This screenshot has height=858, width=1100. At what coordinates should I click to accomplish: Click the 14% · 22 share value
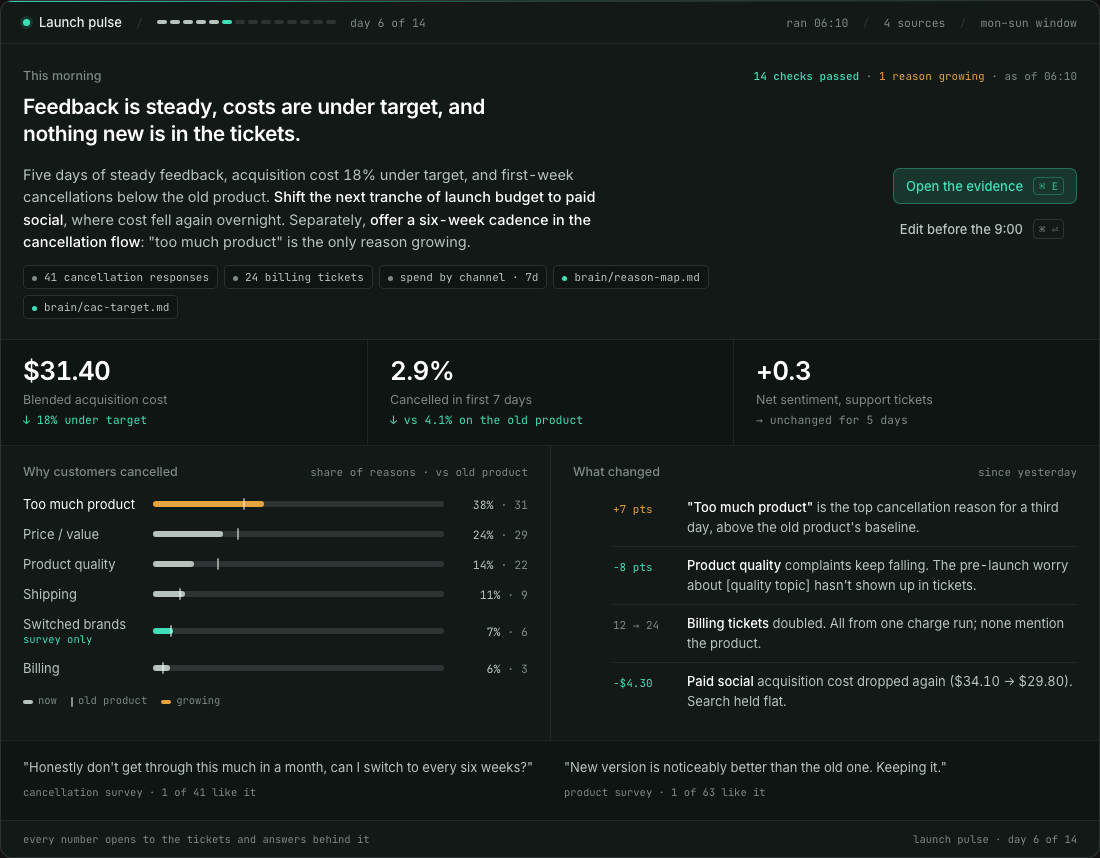pyautogui.click(x=500, y=565)
